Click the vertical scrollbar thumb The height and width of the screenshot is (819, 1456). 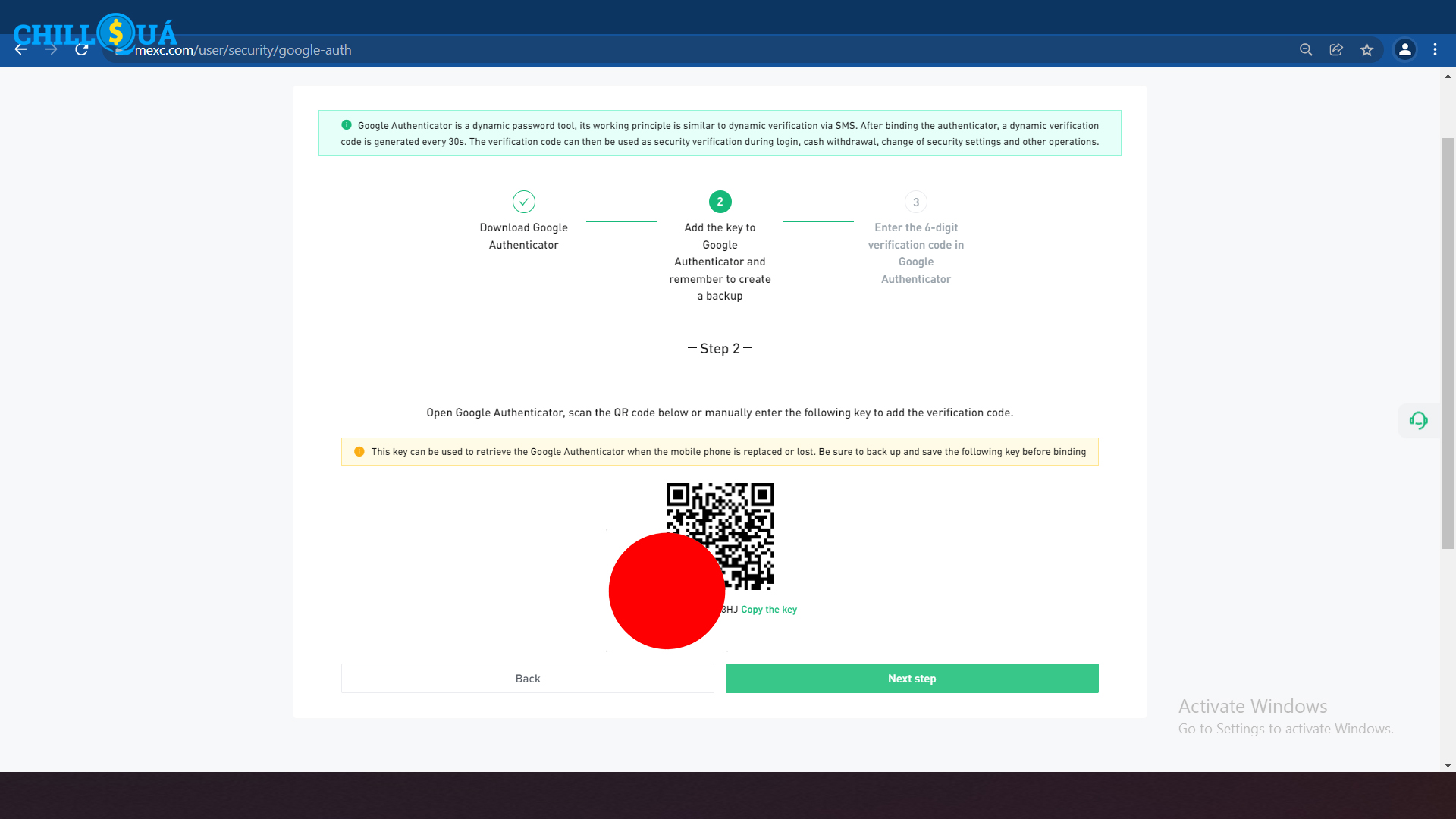1448,341
